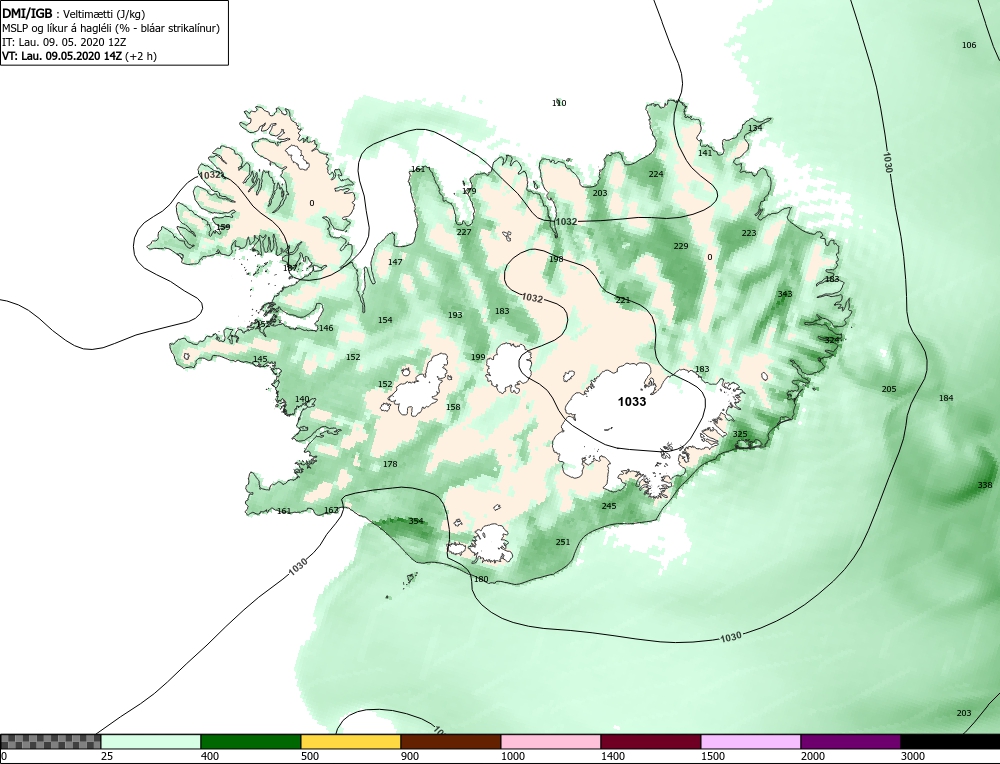The image size is (1000, 764).
Task: Click the "IT: Lau. 09. 05. 2020 12Z" line
Action: [64, 42]
